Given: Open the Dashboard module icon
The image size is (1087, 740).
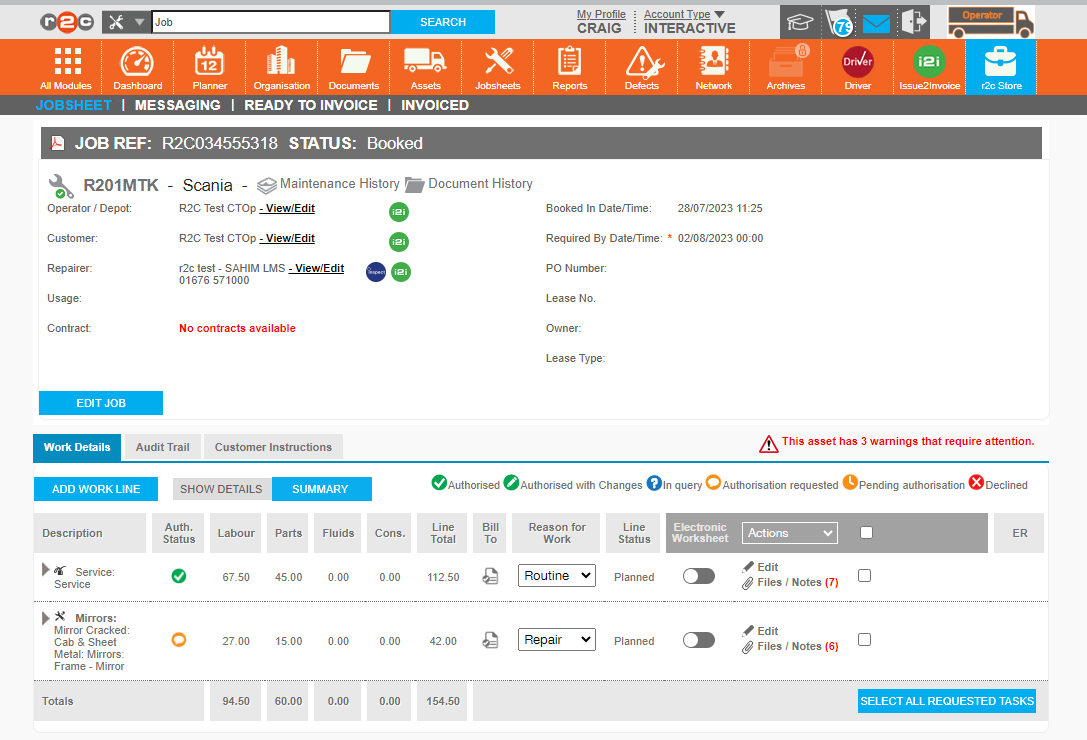Looking at the screenshot, I should pyautogui.click(x=137, y=63).
